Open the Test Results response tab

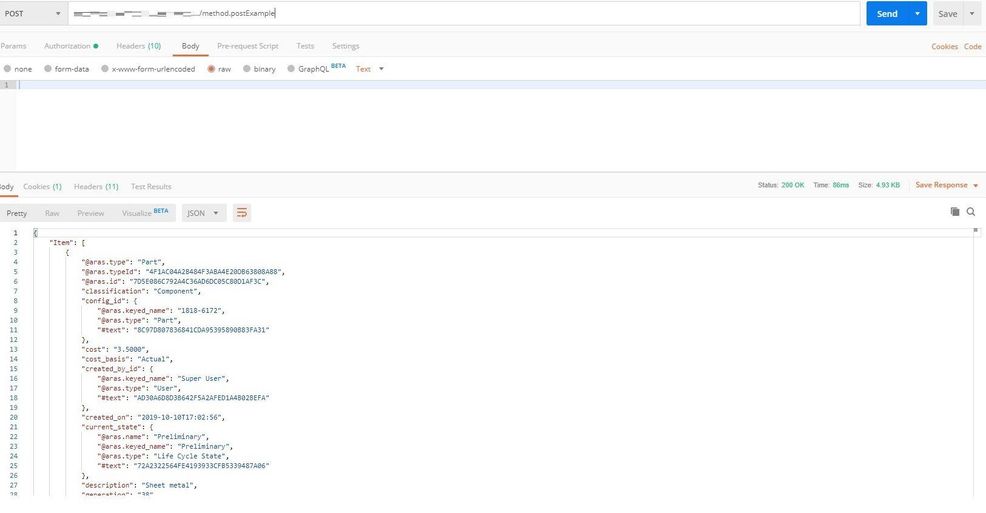pos(151,187)
